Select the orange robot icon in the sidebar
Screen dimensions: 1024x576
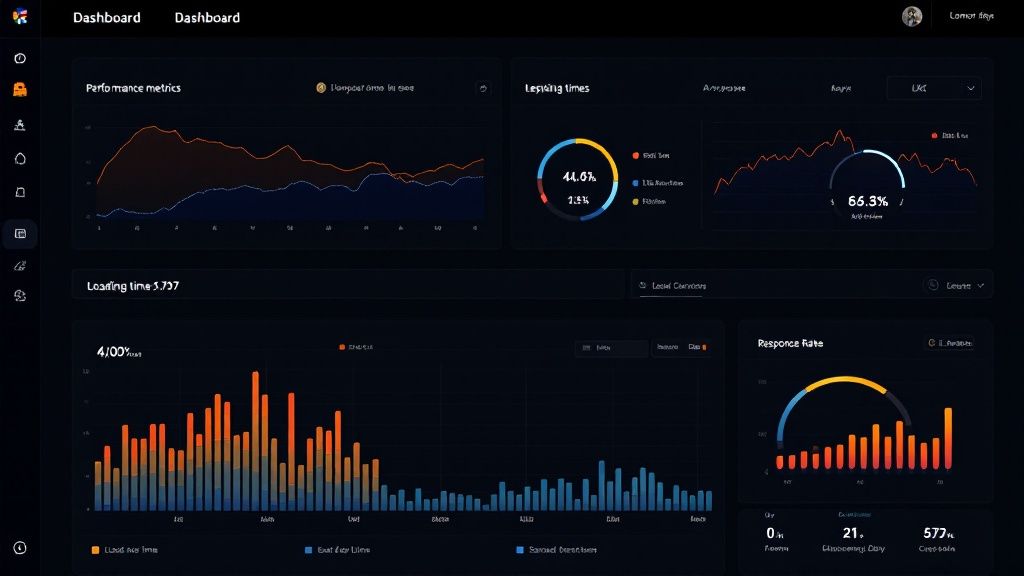[20, 89]
